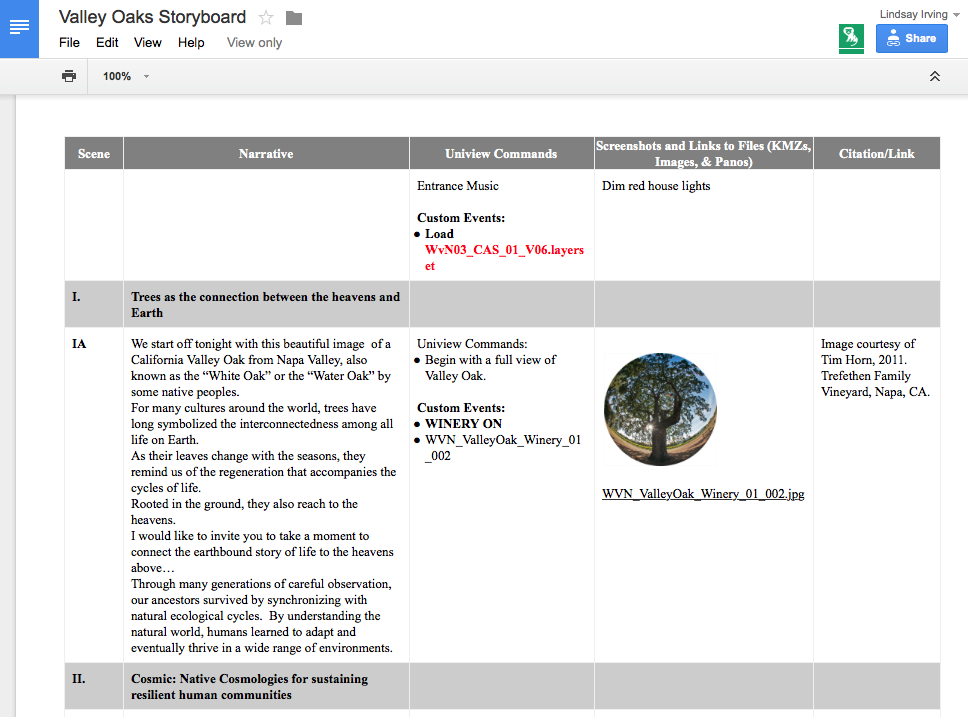Screen dimensions: 968x717
Task: Click the Entrance Music text
Action: pyautogui.click(x=457, y=186)
